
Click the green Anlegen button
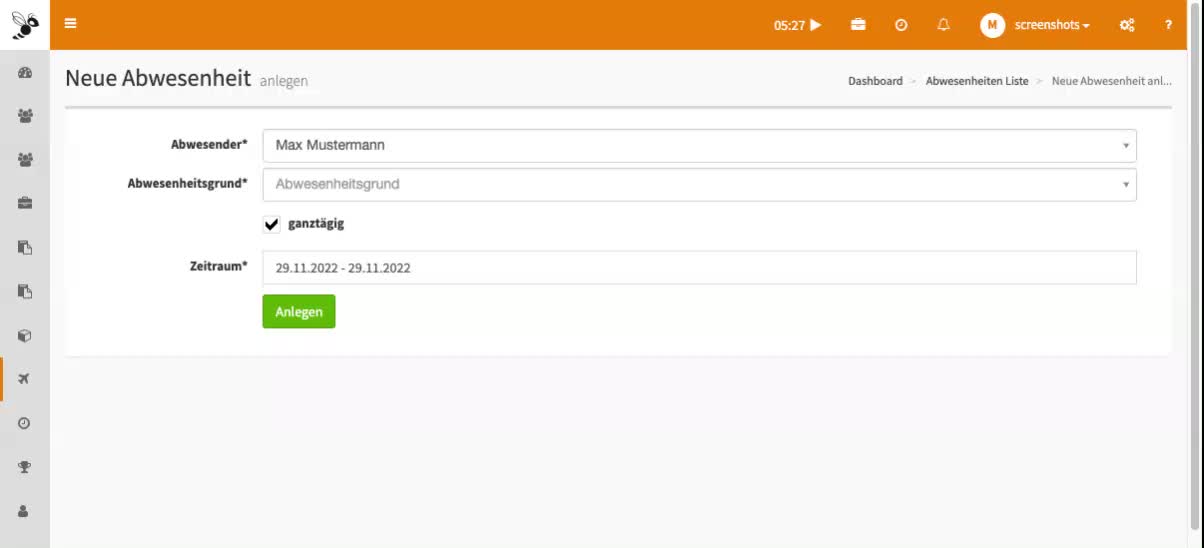pyautogui.click(x=299, y=312)
